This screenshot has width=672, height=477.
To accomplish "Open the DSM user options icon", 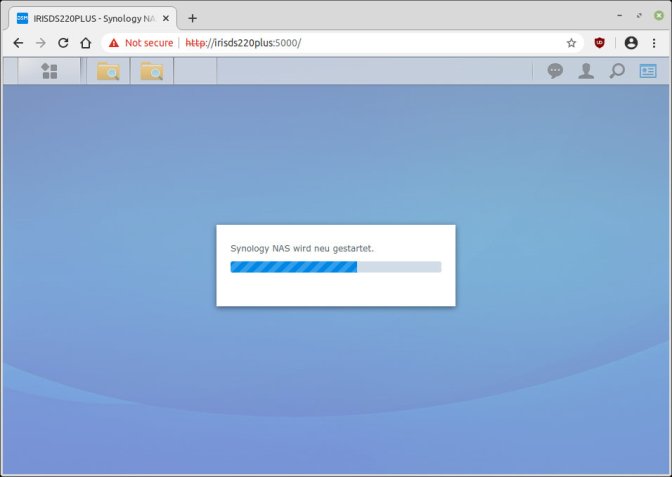I will tap(586, 71).
